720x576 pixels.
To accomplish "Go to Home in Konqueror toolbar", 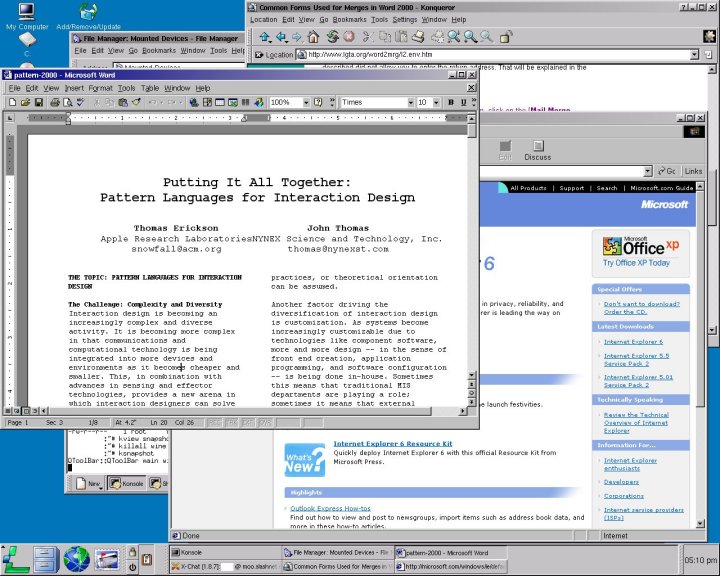I will click(x=313, y=37).
